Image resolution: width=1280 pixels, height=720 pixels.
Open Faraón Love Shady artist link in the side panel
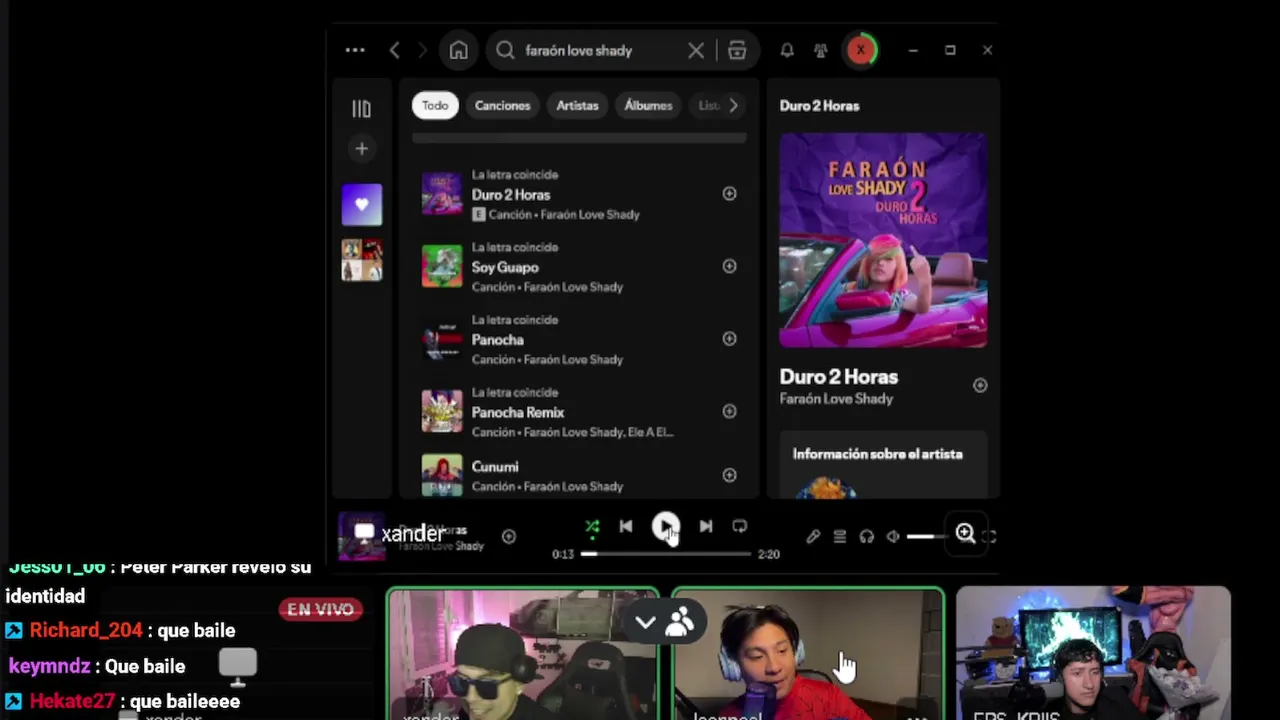pos(836,399)
